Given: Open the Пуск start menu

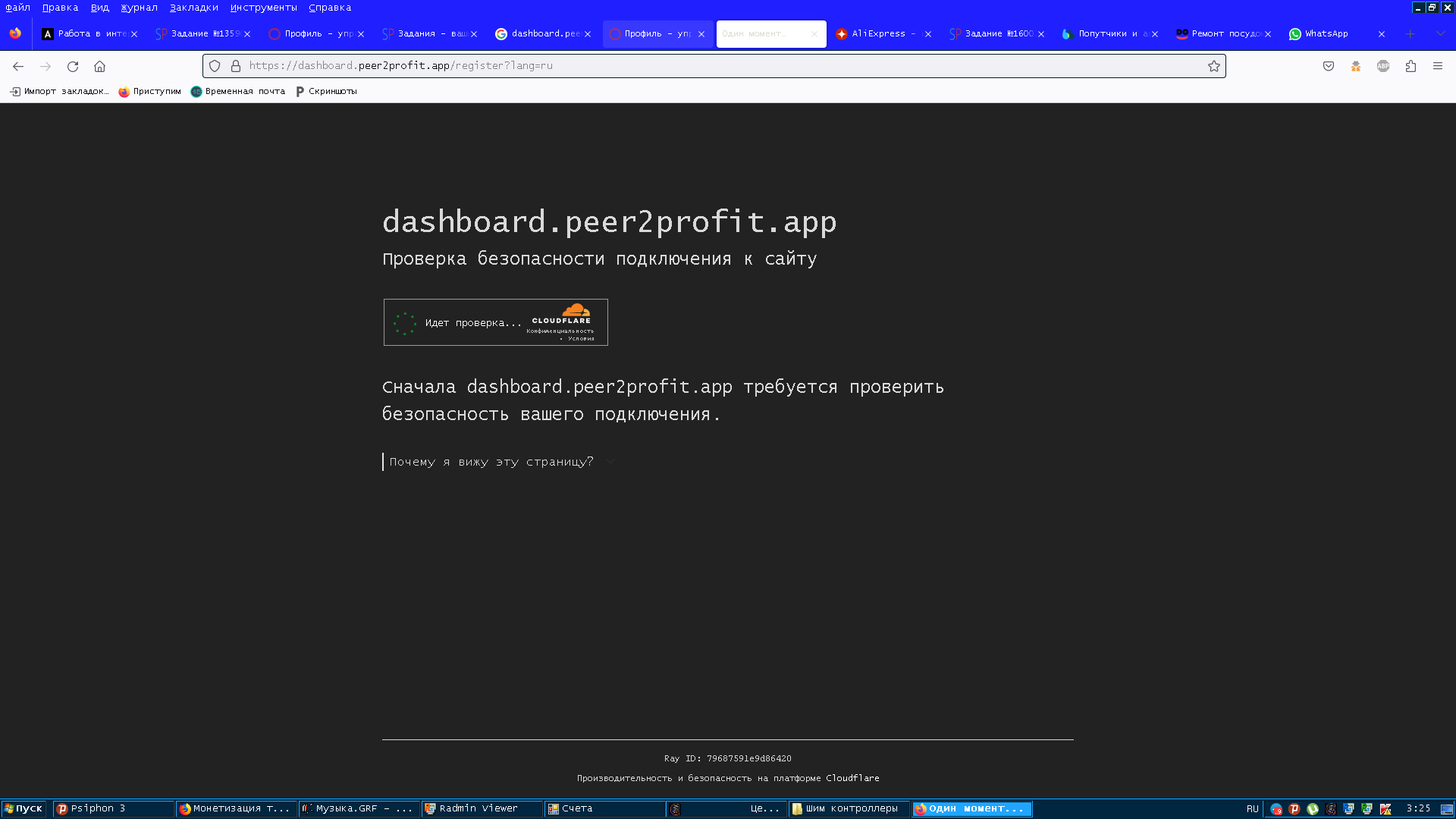Looking at the screenshot, I should coord(24,808).
